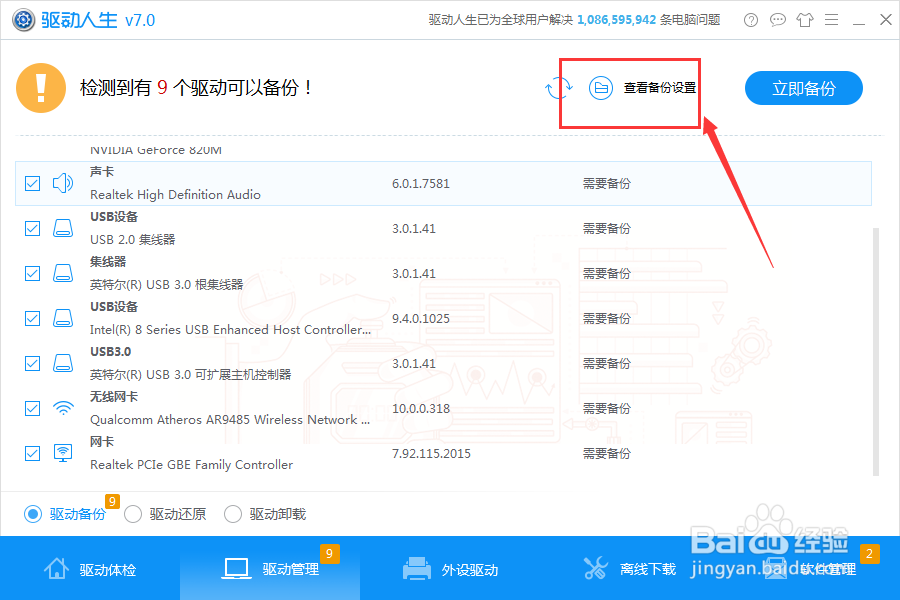Click the Intel 8 Series USB device icon

[63, 318]
